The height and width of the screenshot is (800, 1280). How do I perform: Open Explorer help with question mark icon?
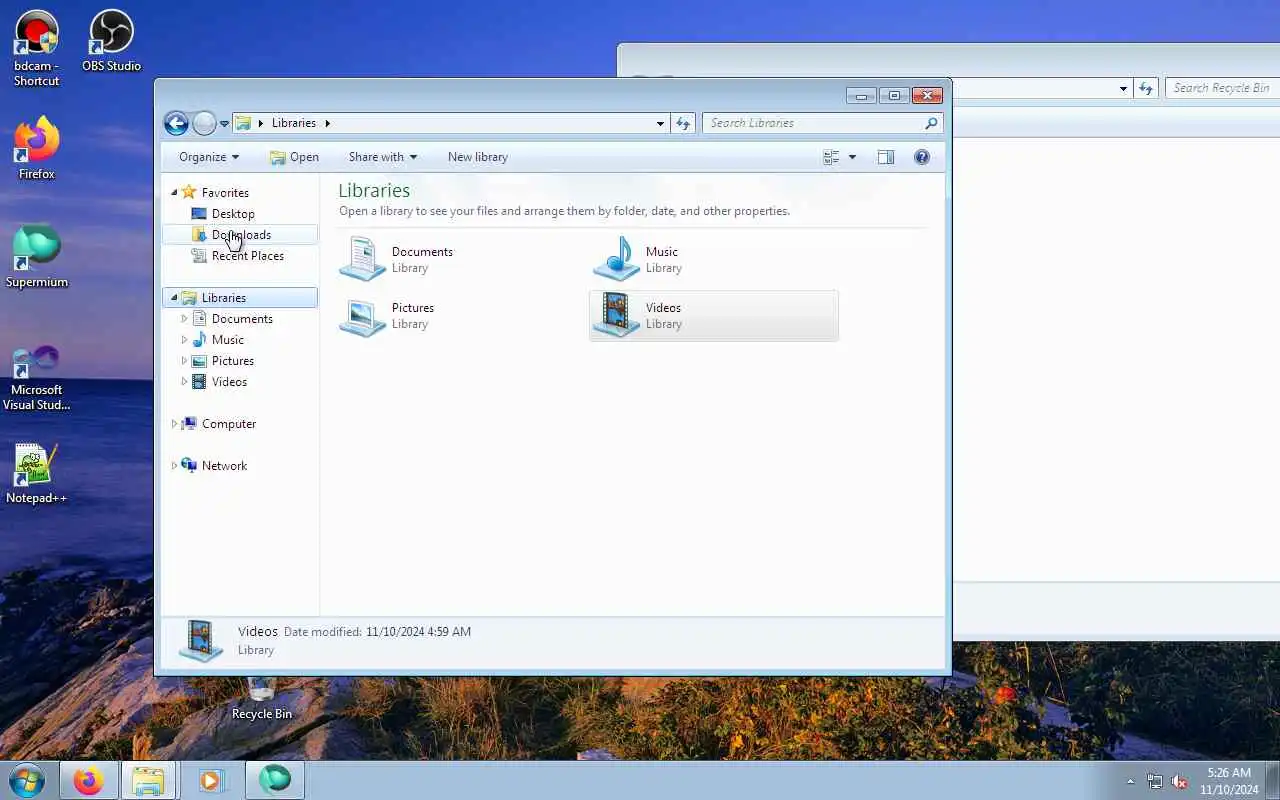922,157
